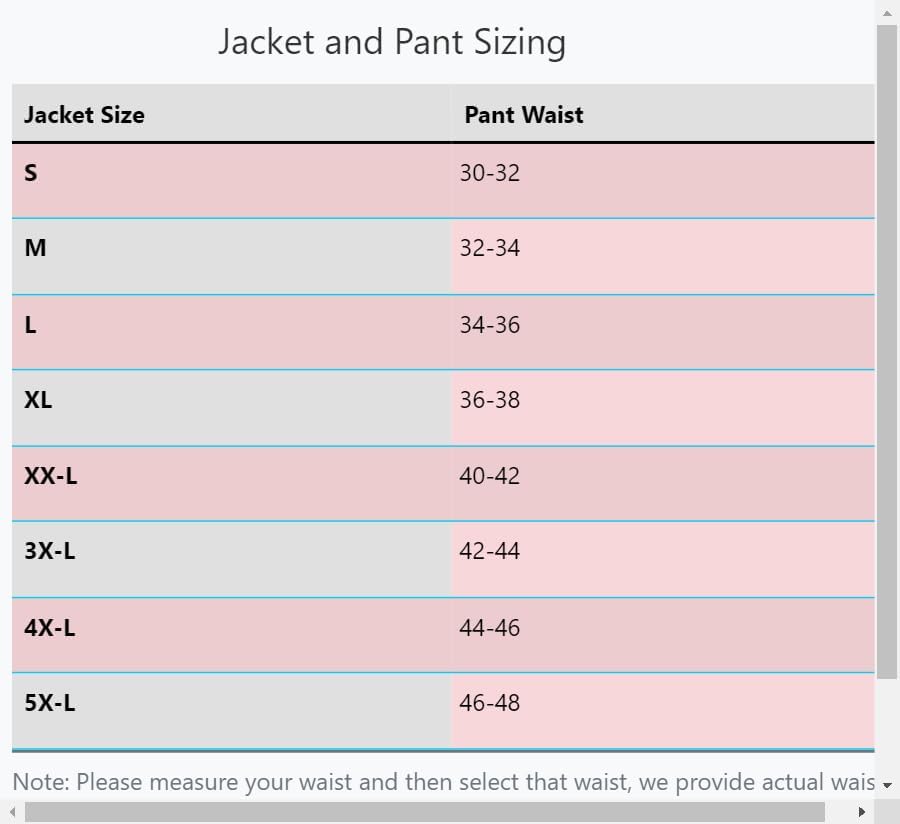
Task: Click the Jacket and Pant Sizing heading
Action: point(392,42)
